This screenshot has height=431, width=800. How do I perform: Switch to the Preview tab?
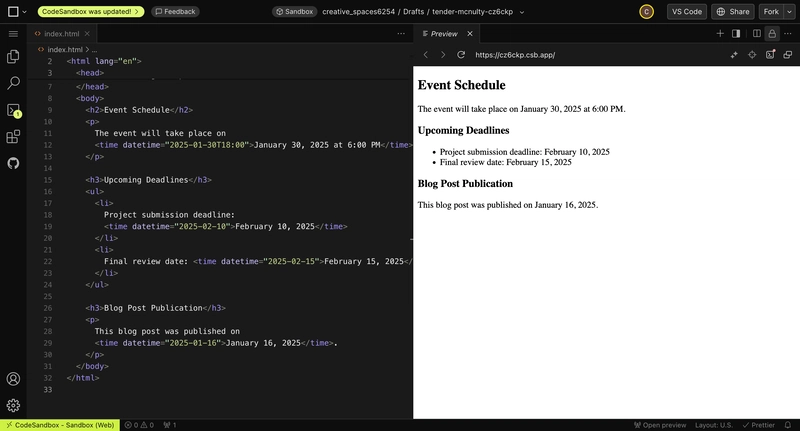tap(440, 33)
